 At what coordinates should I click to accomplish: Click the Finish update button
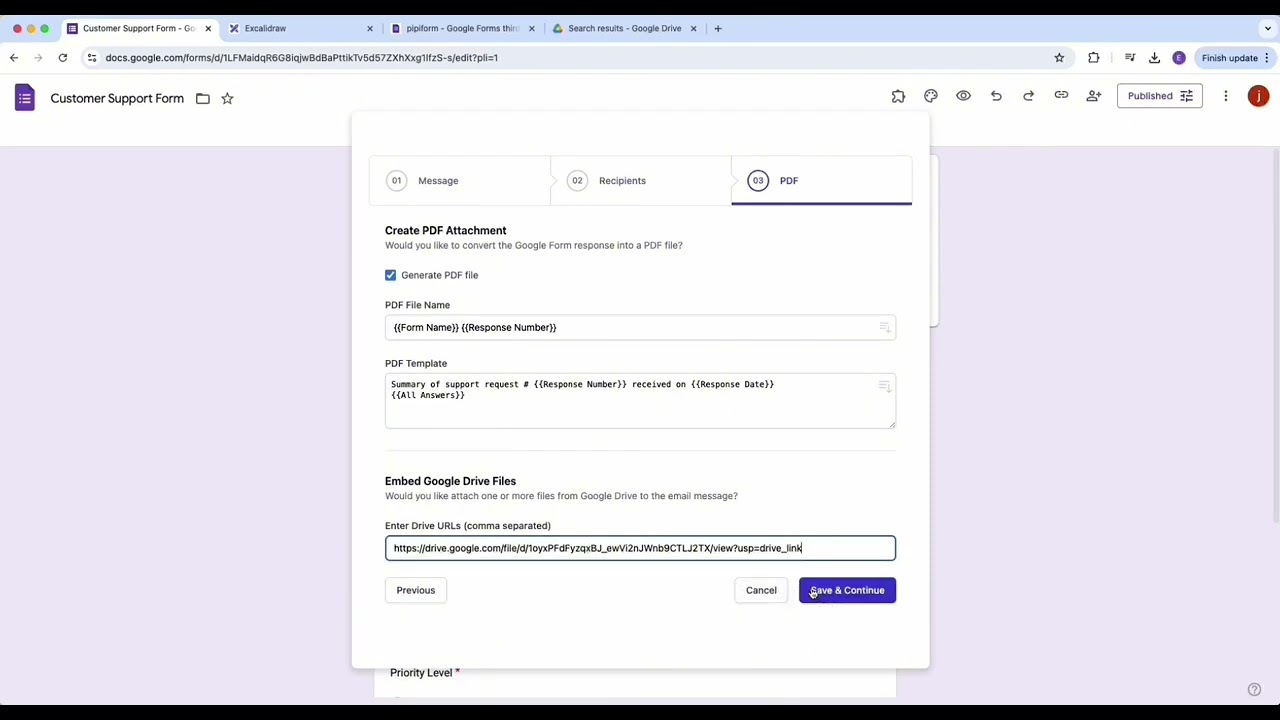tap(1236, 58)
